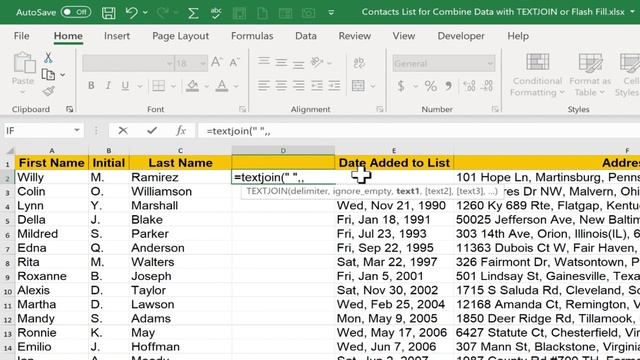Open the Format as Table menu

tap(590, 75)
